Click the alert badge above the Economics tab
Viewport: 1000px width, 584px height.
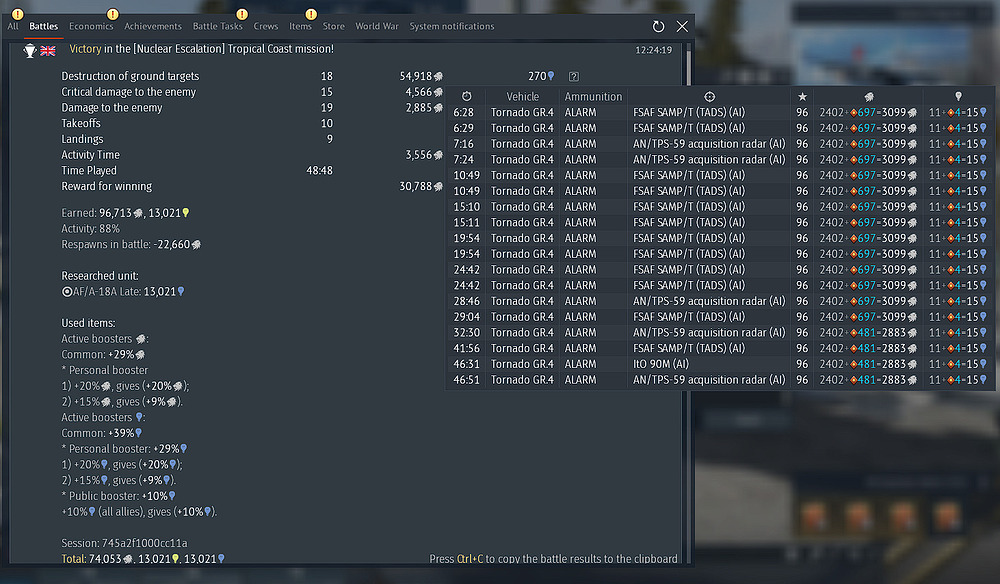point(112,13)
